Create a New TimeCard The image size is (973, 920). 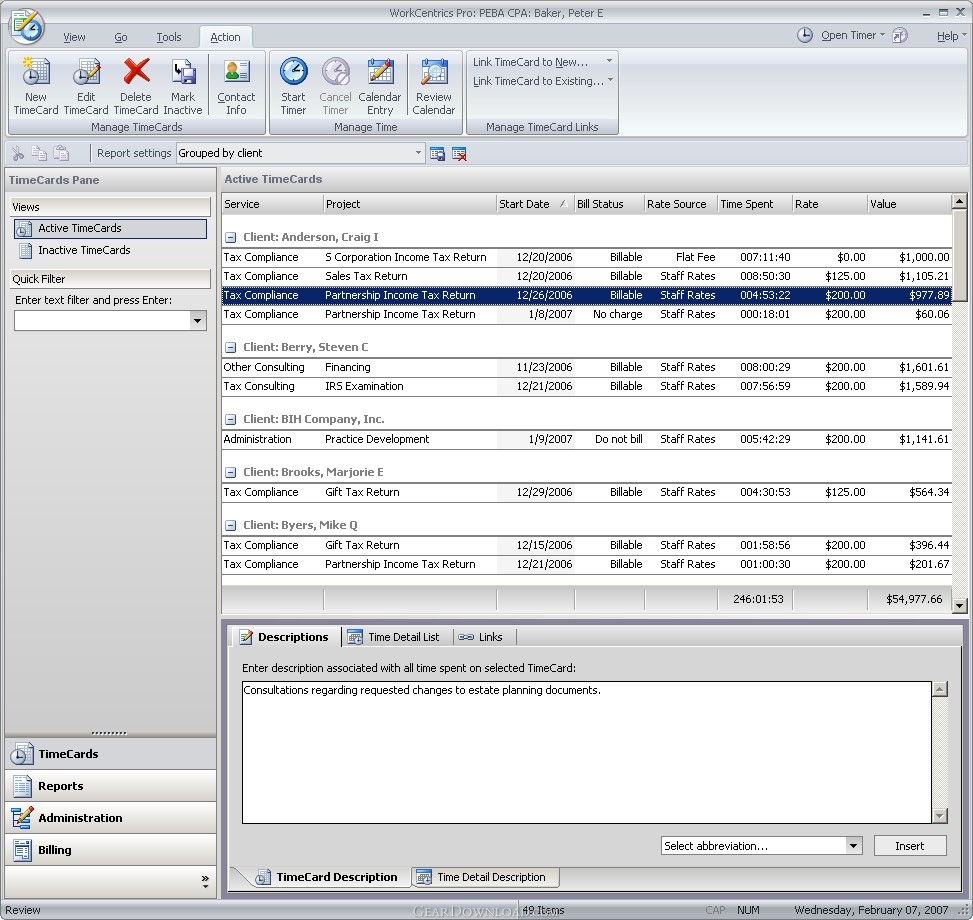pos(35,86)
